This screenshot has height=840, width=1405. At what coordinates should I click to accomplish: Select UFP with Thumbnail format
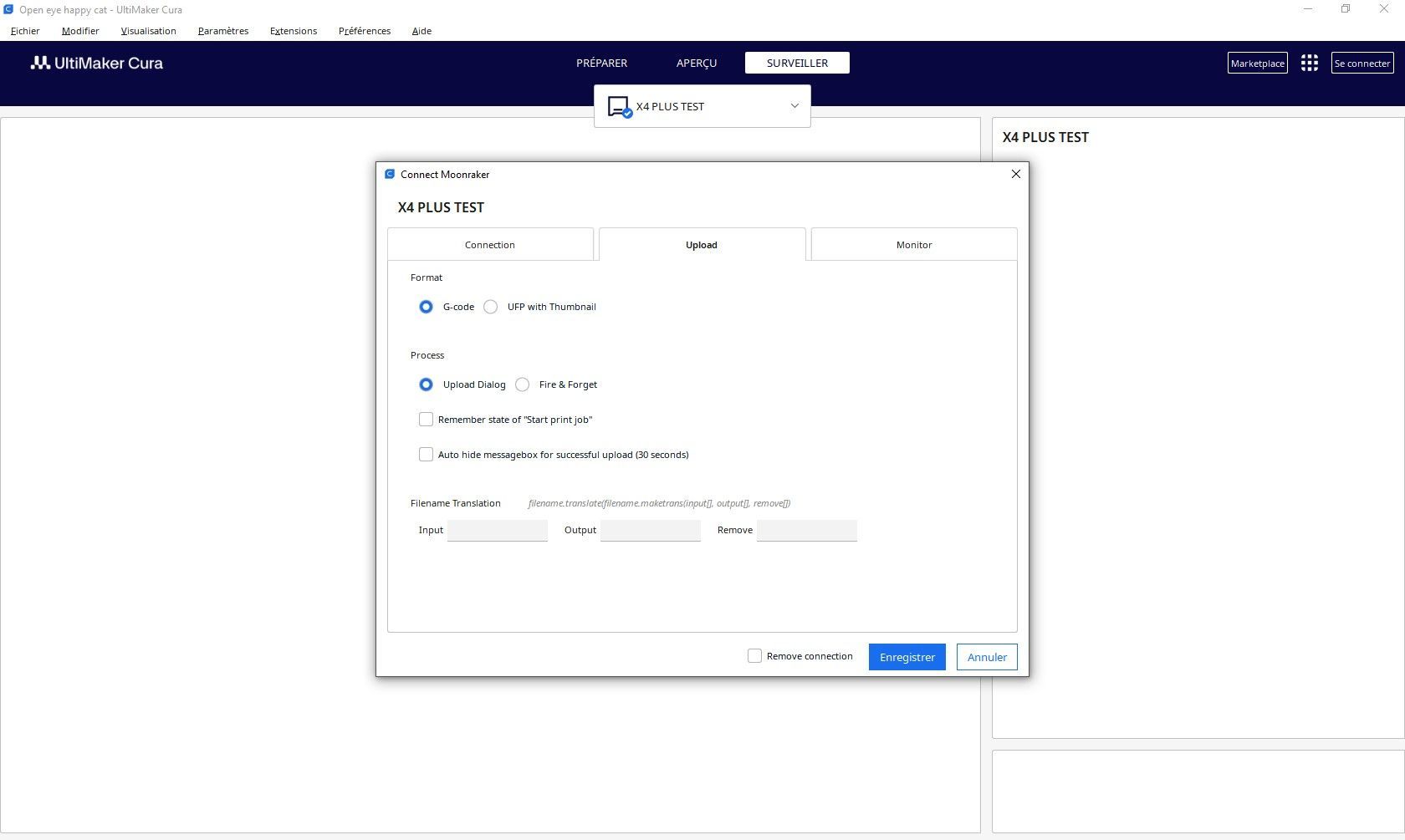pyautogui.click(x=491, y=307)
